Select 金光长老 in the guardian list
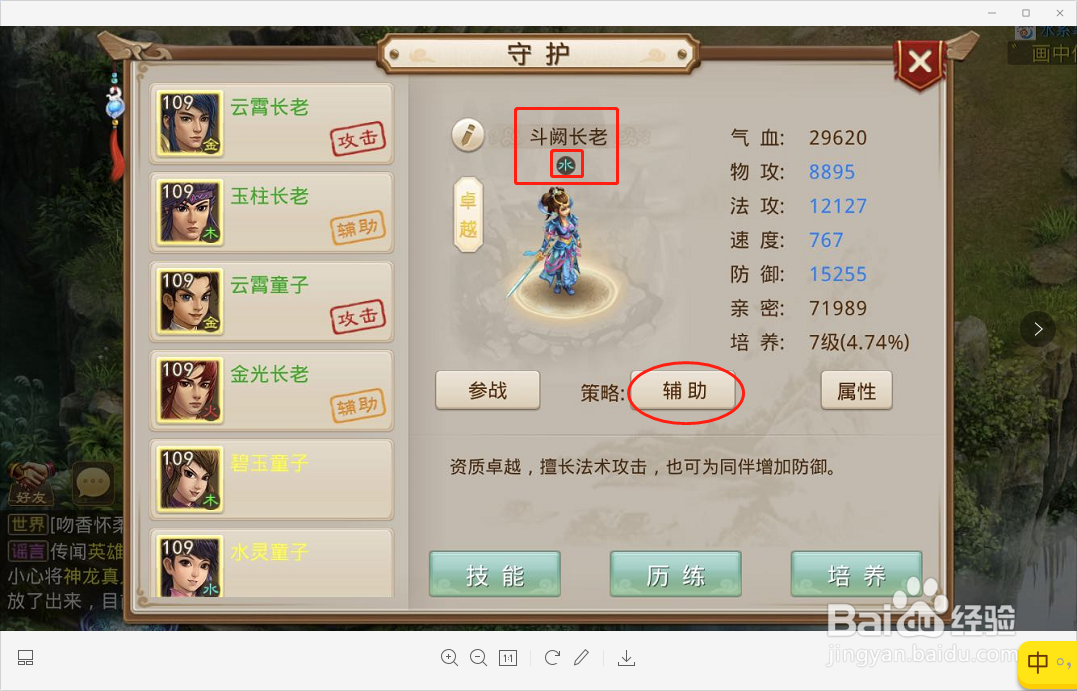This screenshot has width=1077, height=691. point(272,391)
